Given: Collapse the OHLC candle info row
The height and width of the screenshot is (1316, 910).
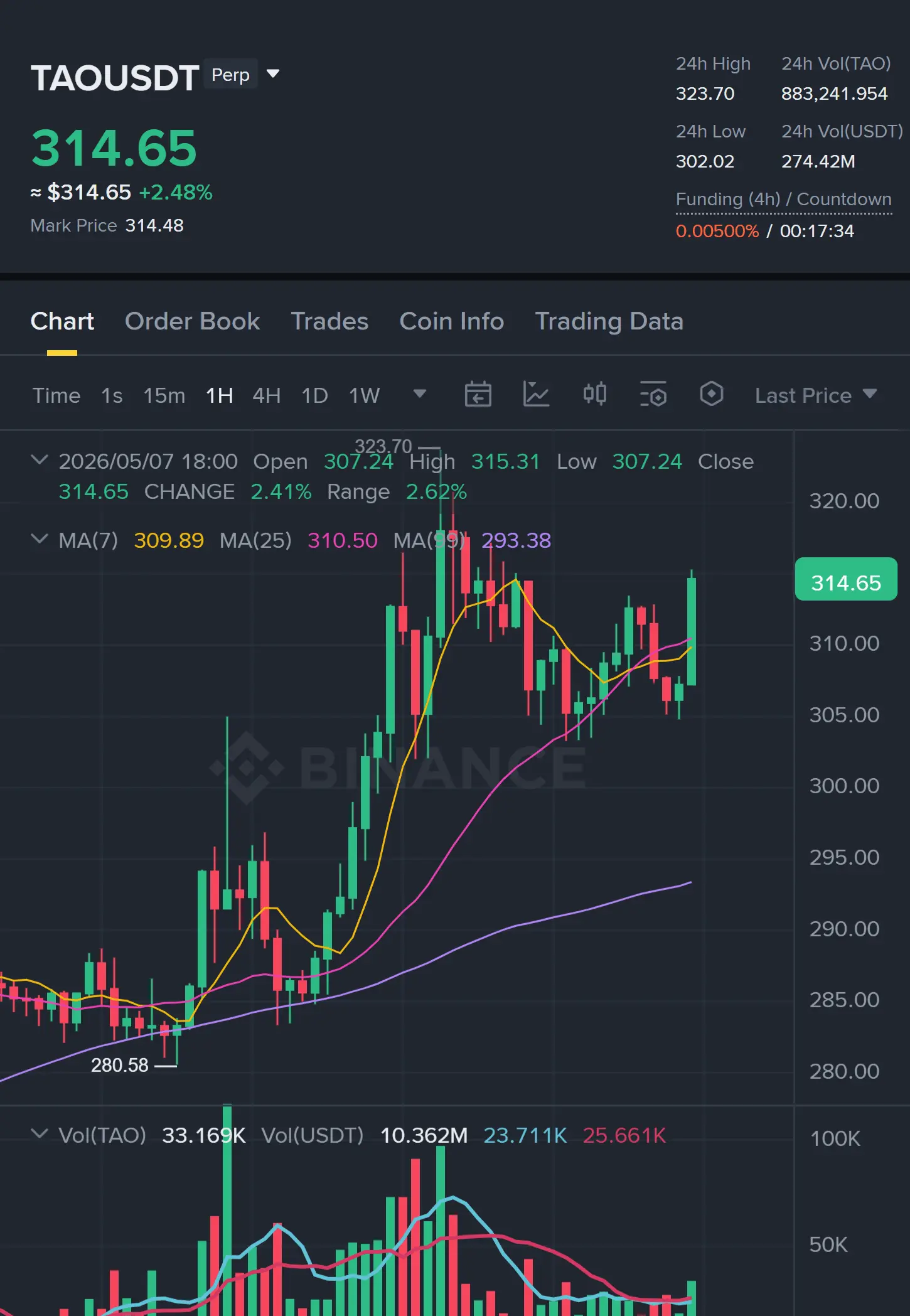Looking at the screenshot, I should [39, 460].
